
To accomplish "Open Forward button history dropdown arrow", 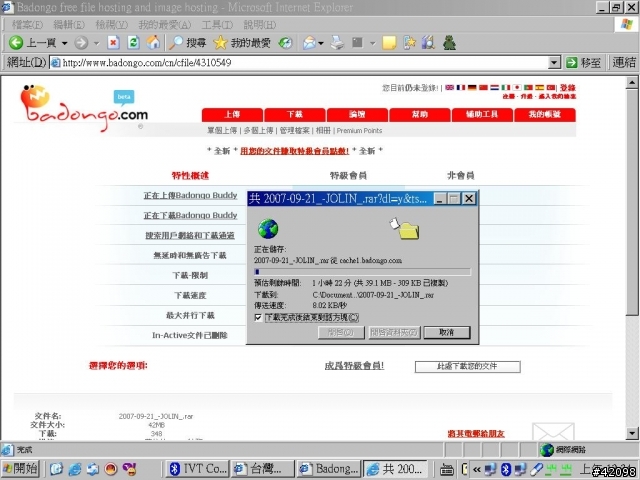I will click(96, 43).
